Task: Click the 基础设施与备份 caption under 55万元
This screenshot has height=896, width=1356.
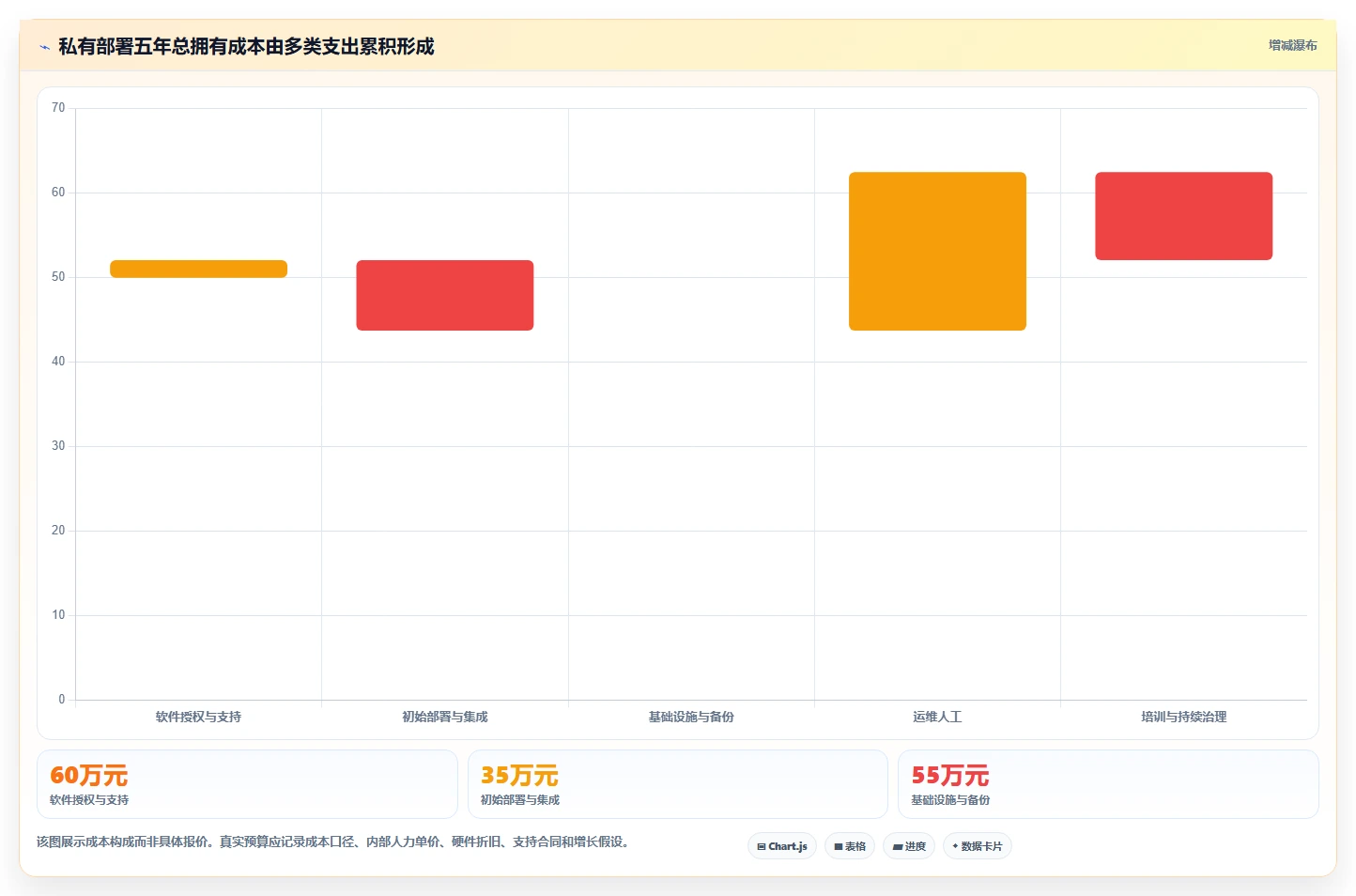Action: pyautogui.click(x=950, y=800)
